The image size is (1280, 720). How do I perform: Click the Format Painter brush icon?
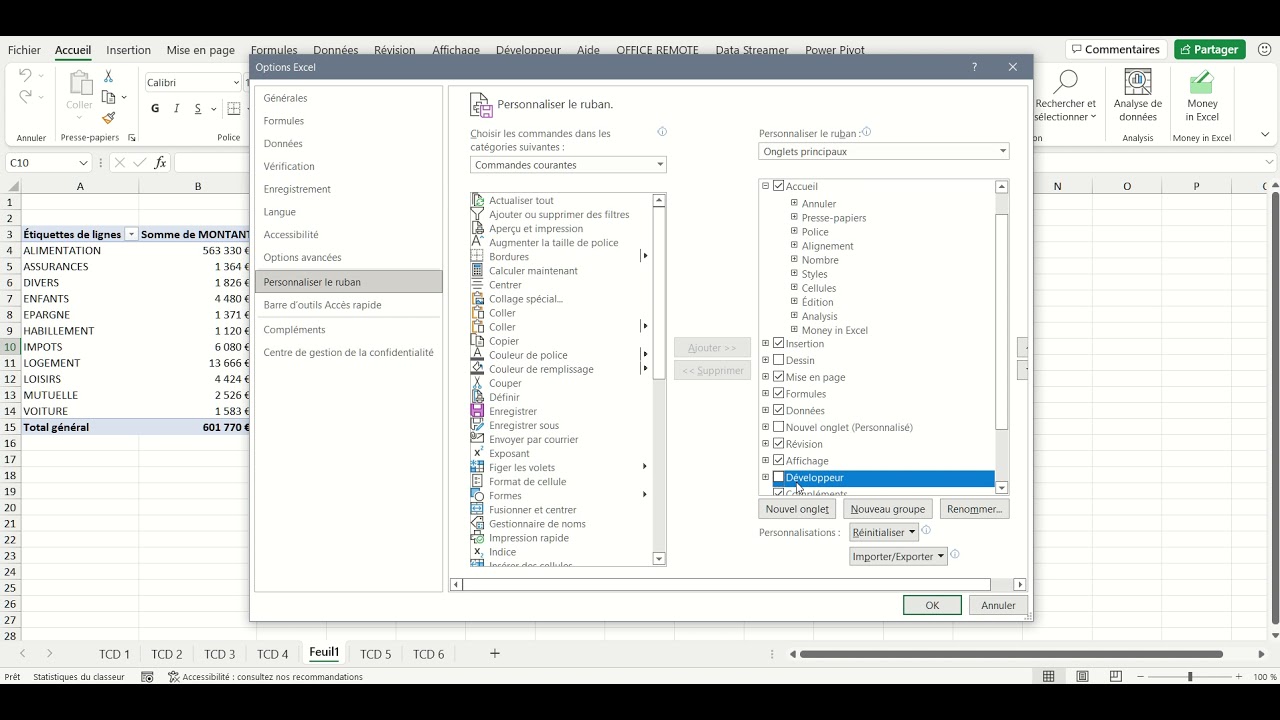click(x=108, y=118)
